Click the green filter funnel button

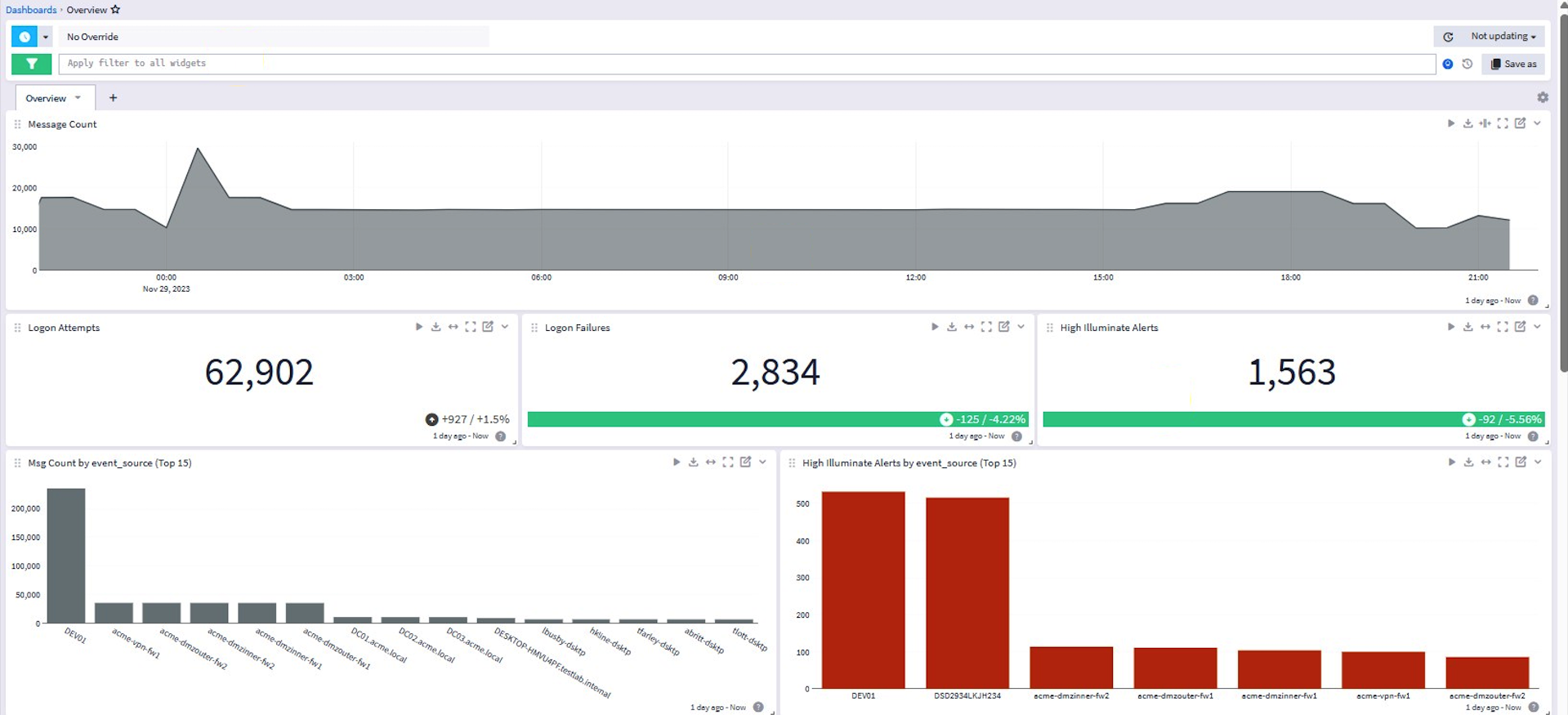pos(32,64)
